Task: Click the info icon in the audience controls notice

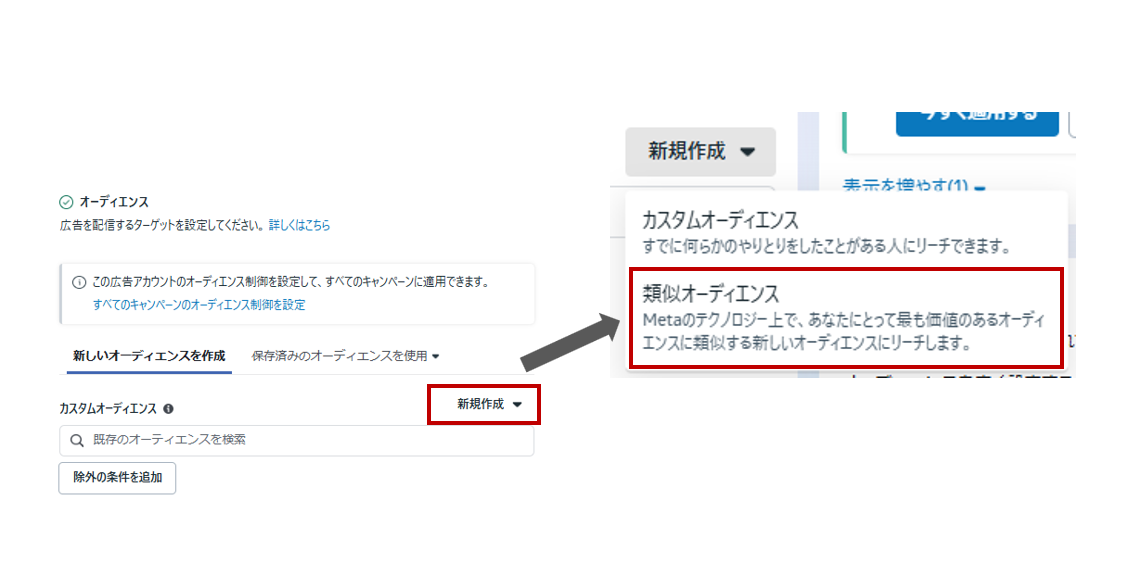Action: (80, 283)
